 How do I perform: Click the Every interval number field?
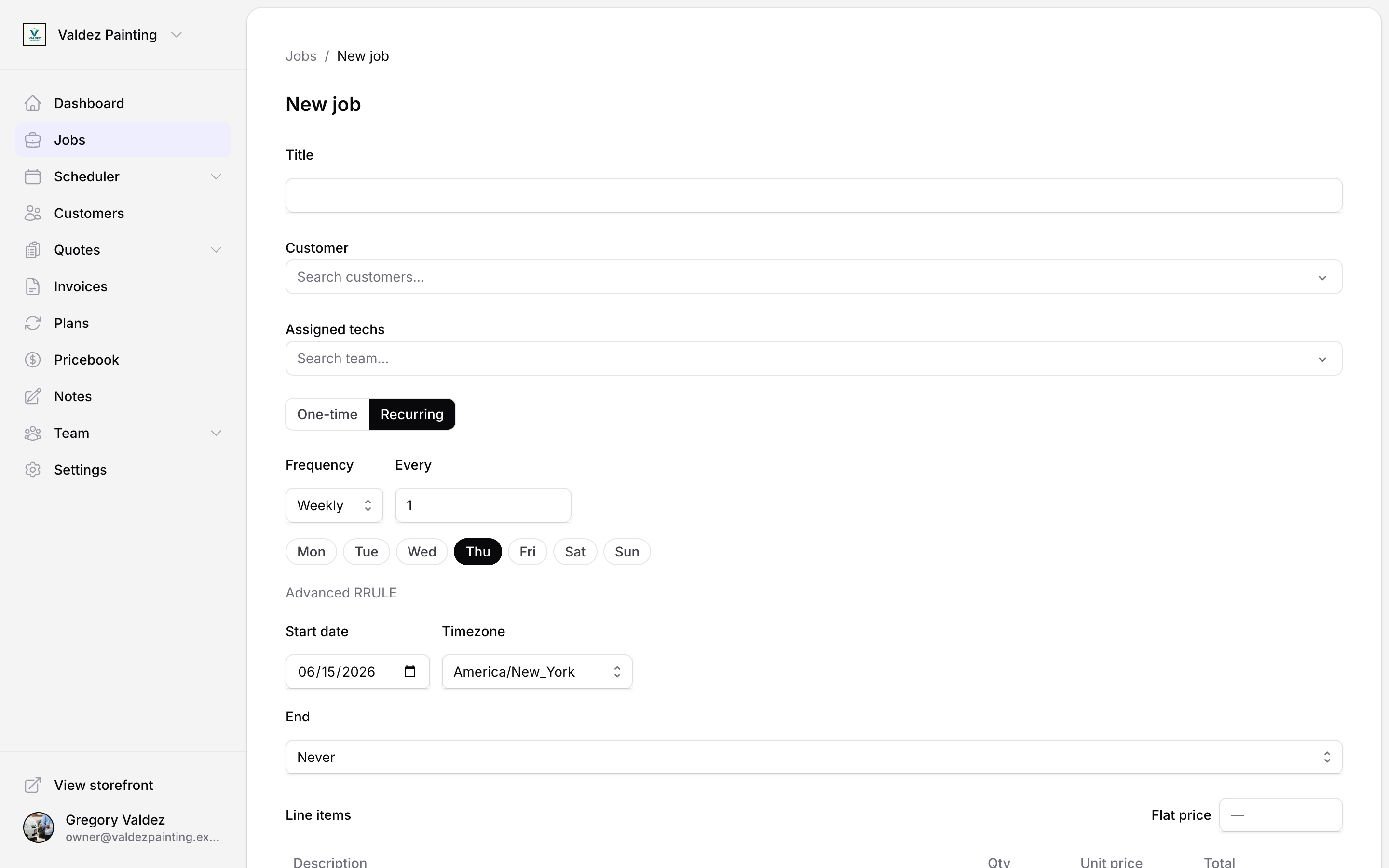point(483,506)
